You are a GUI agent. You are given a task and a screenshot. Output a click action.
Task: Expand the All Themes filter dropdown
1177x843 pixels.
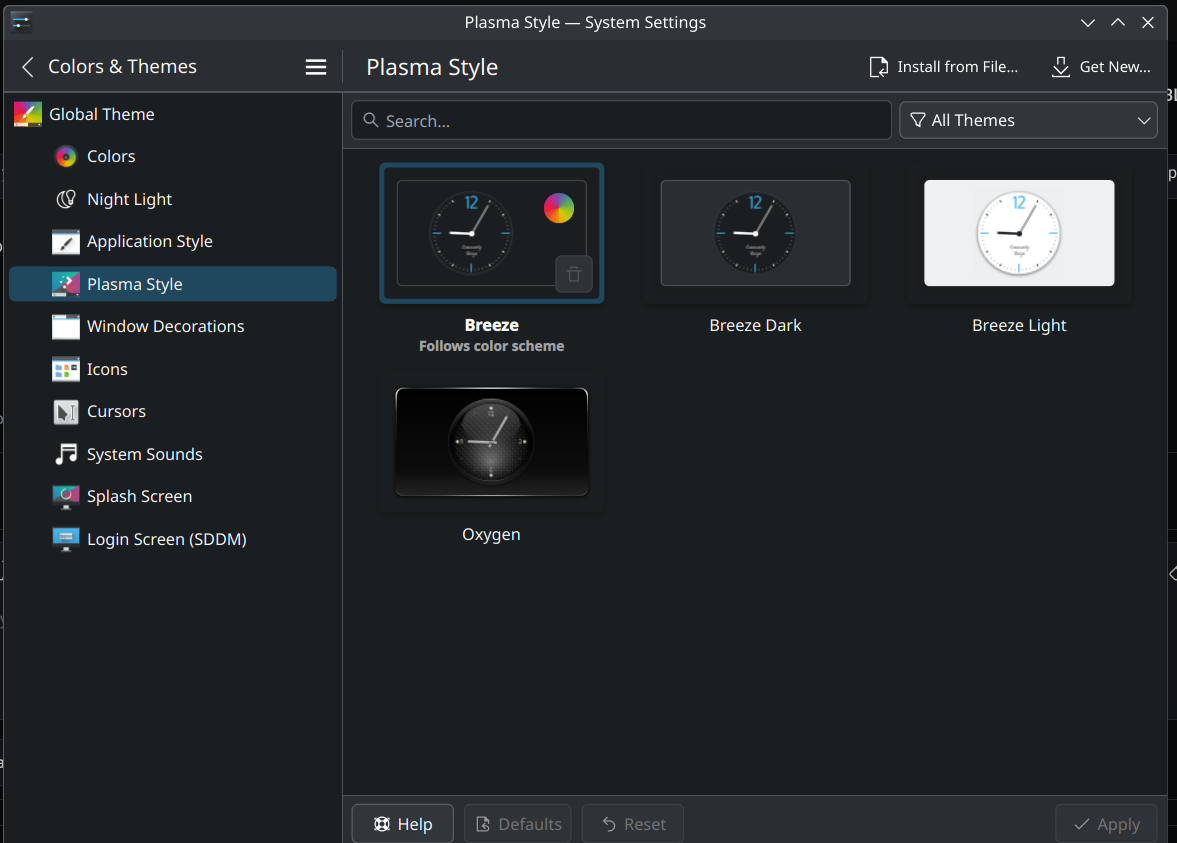pyautogui.click(x=1028, y=120)
